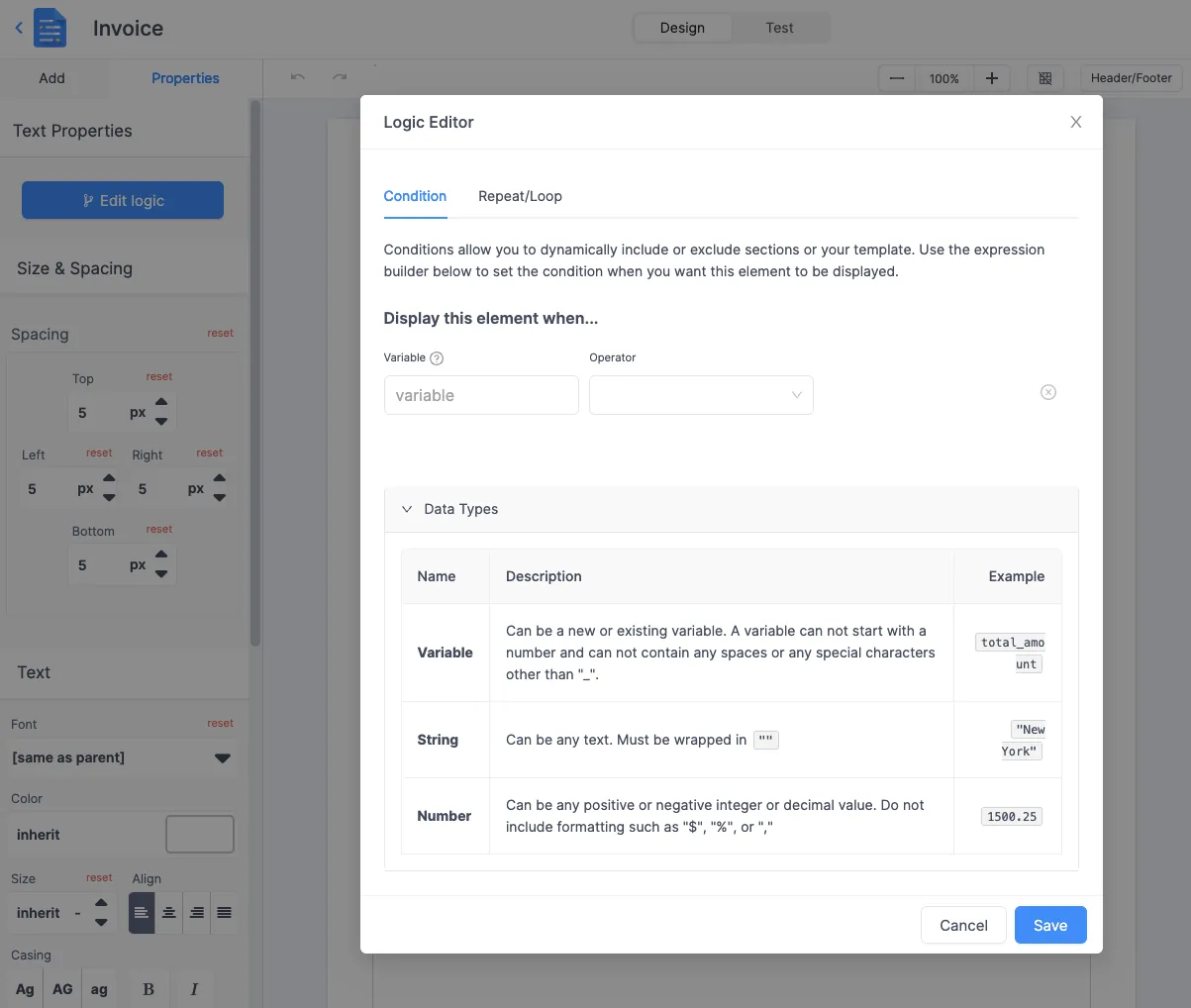Viewport: 1191px width, 1008px height.
Task: Toggle italic text formatting
Action: click(x=194, y=989)
